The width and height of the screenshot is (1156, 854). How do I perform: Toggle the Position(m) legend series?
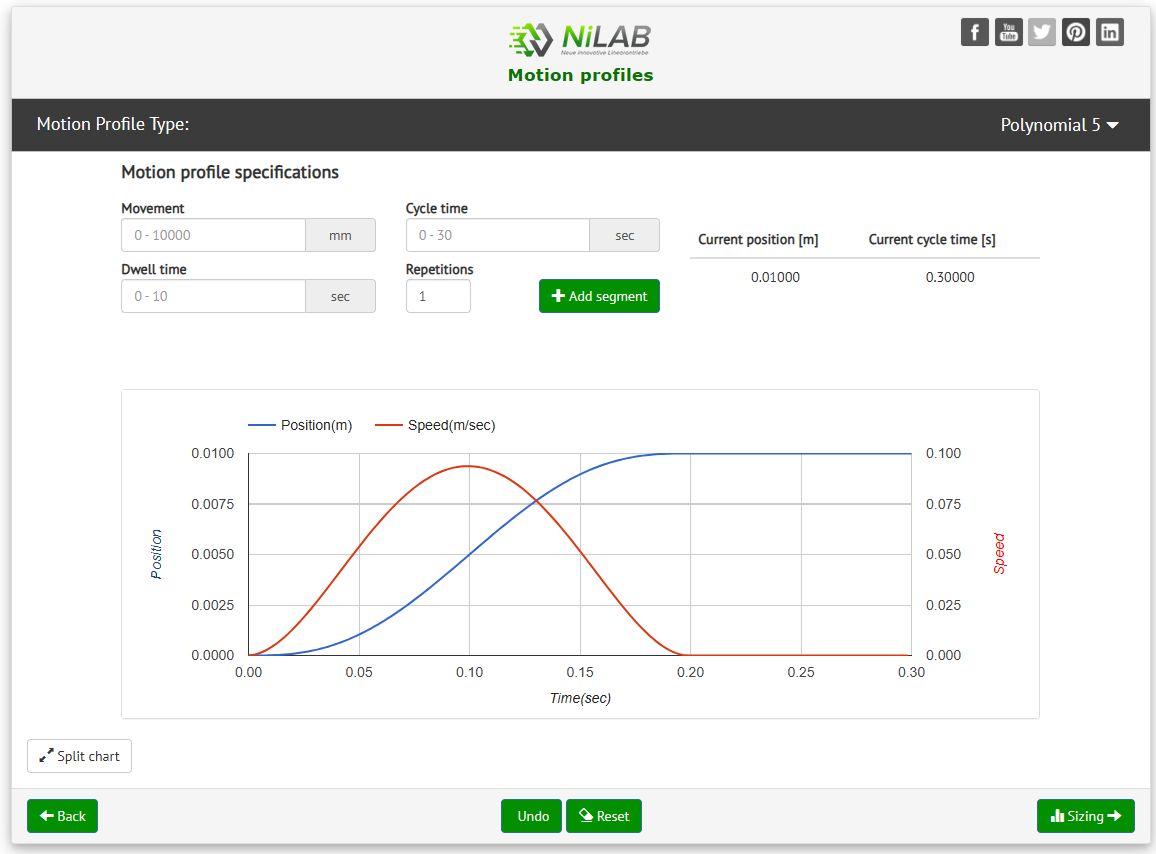[301, 425]
